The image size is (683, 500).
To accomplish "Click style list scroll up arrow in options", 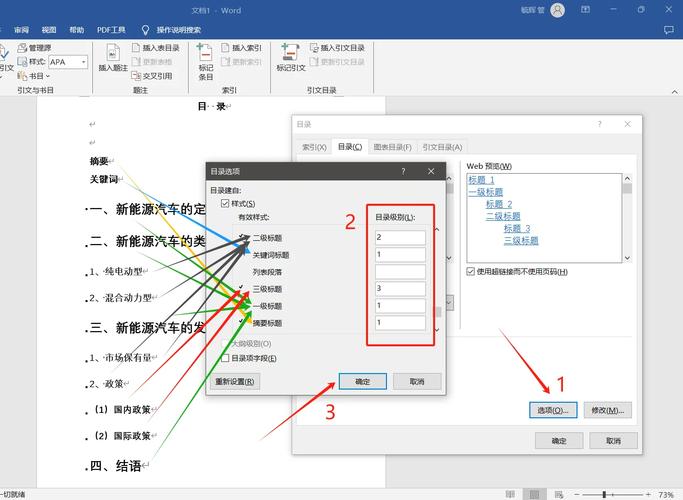I will (x=437, y=230).
